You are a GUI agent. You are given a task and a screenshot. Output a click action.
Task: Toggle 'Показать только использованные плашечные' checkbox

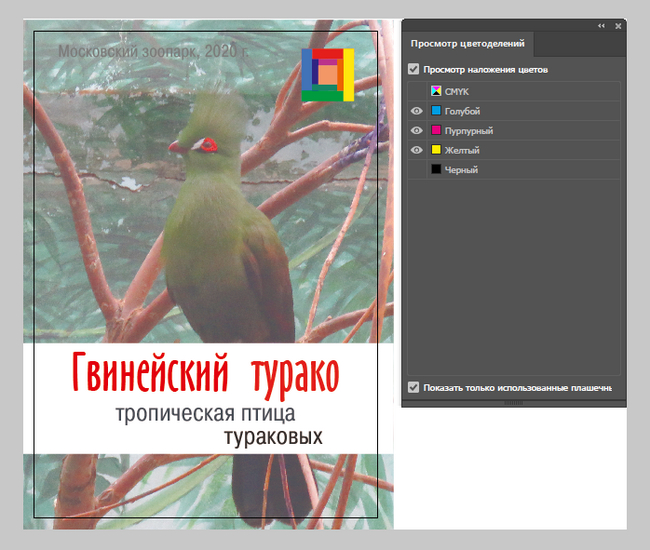tap(413, 388)
